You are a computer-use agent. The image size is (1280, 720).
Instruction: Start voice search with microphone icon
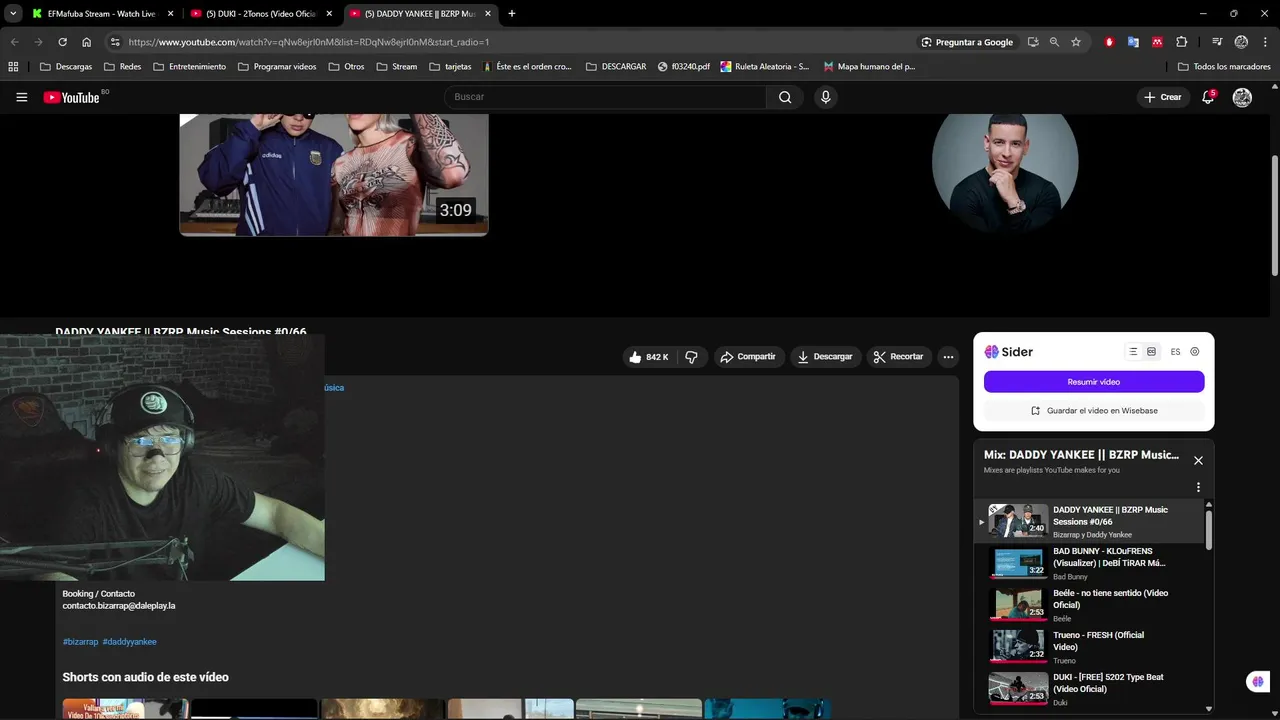[825, 97]
